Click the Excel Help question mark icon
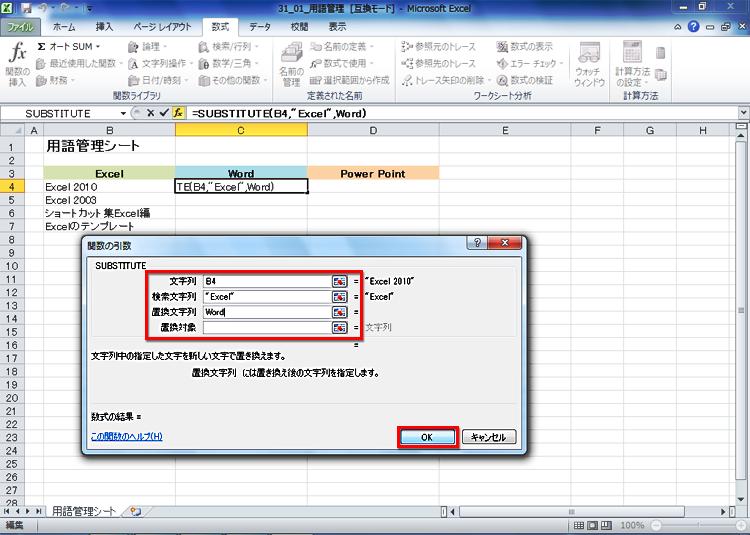This screenshot has height=535, width=750. click(x=693, y=27)
